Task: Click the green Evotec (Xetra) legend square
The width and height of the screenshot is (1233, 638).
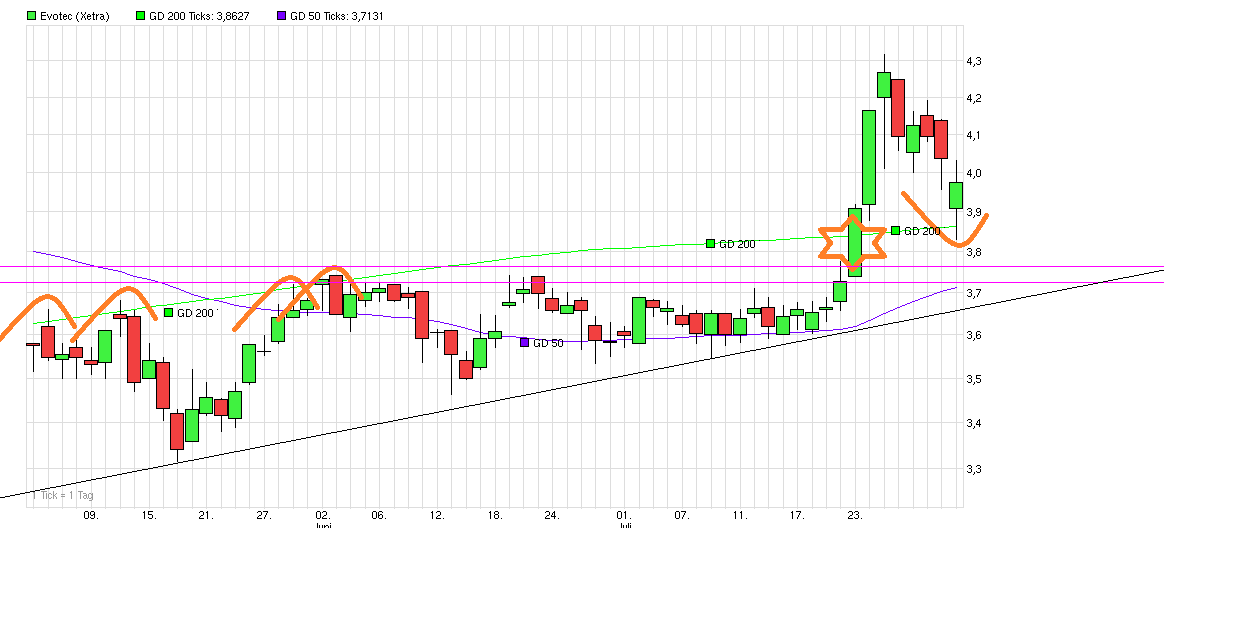Action: [x=31, y=17]
